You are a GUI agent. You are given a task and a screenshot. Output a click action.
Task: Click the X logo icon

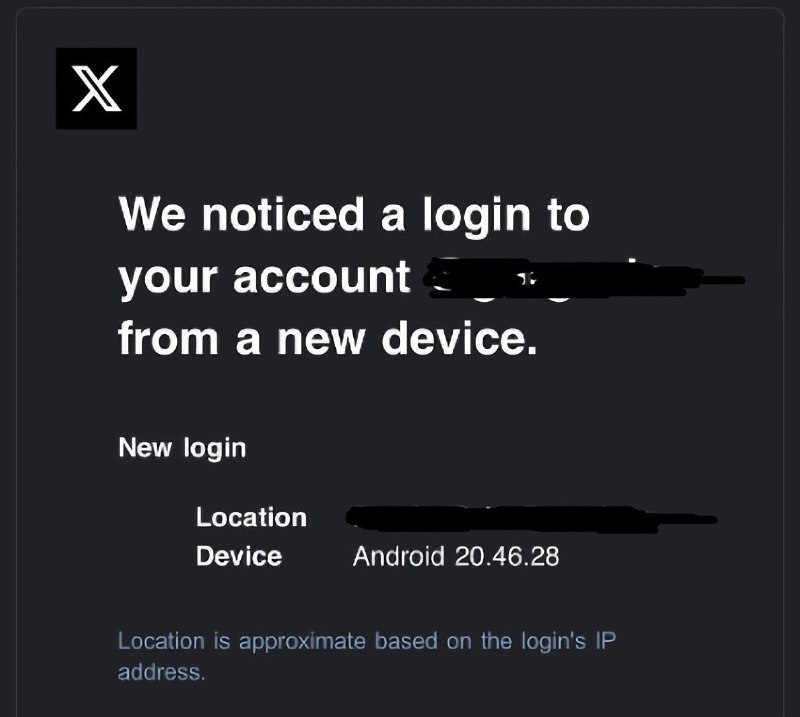[96, 88]
